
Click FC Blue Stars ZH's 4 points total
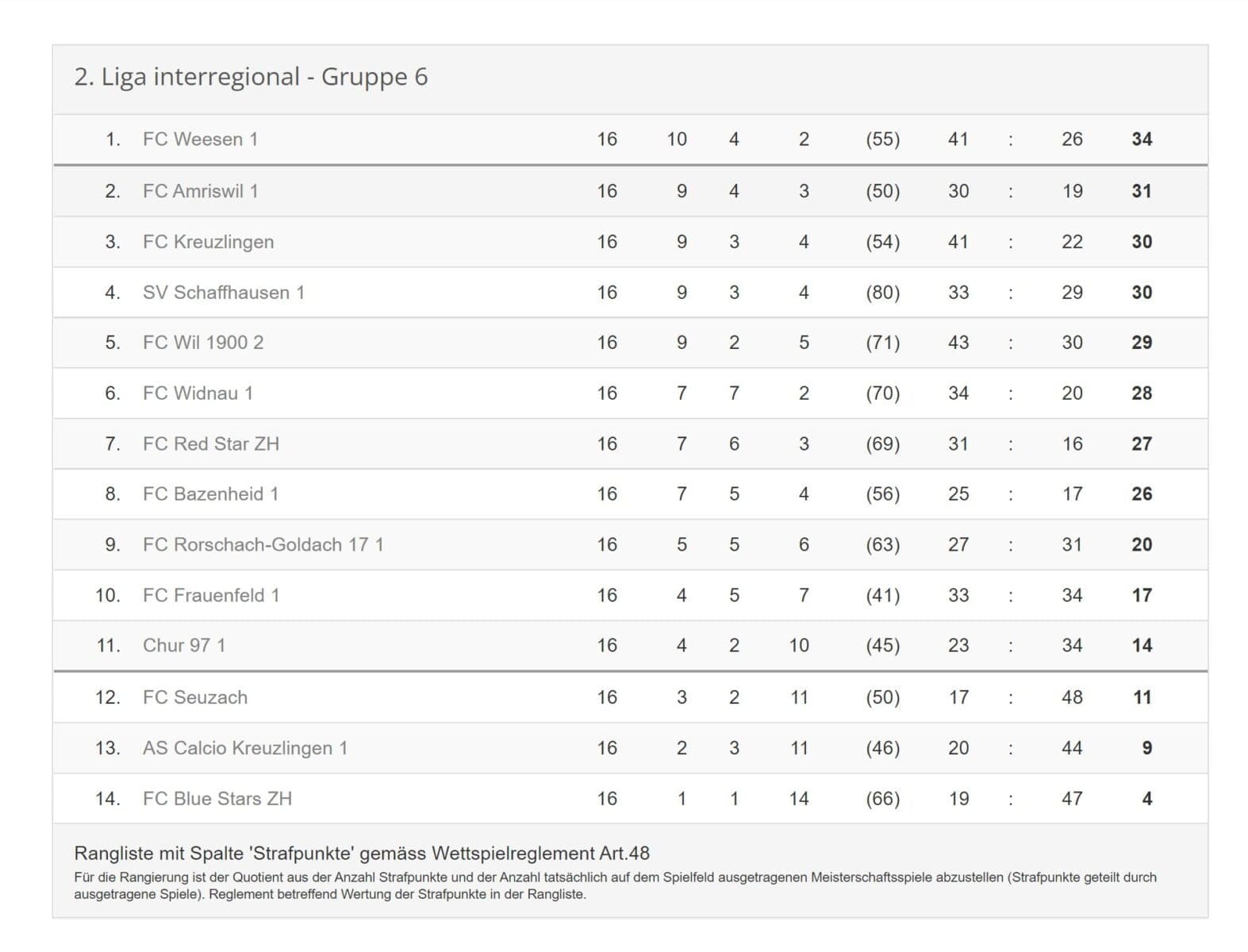click(x=1146, y=799)
